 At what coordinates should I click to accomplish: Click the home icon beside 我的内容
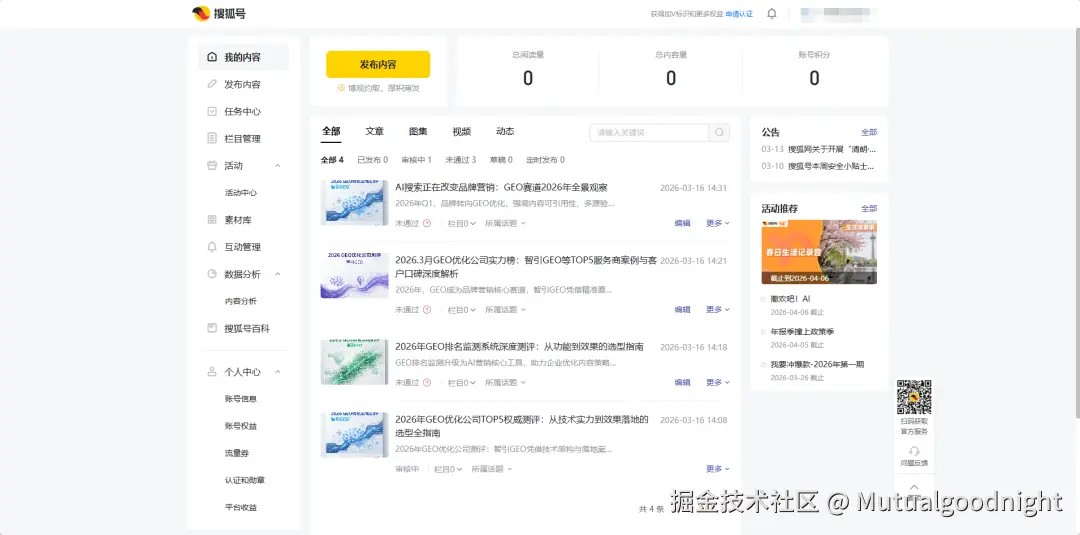[212, 57]
